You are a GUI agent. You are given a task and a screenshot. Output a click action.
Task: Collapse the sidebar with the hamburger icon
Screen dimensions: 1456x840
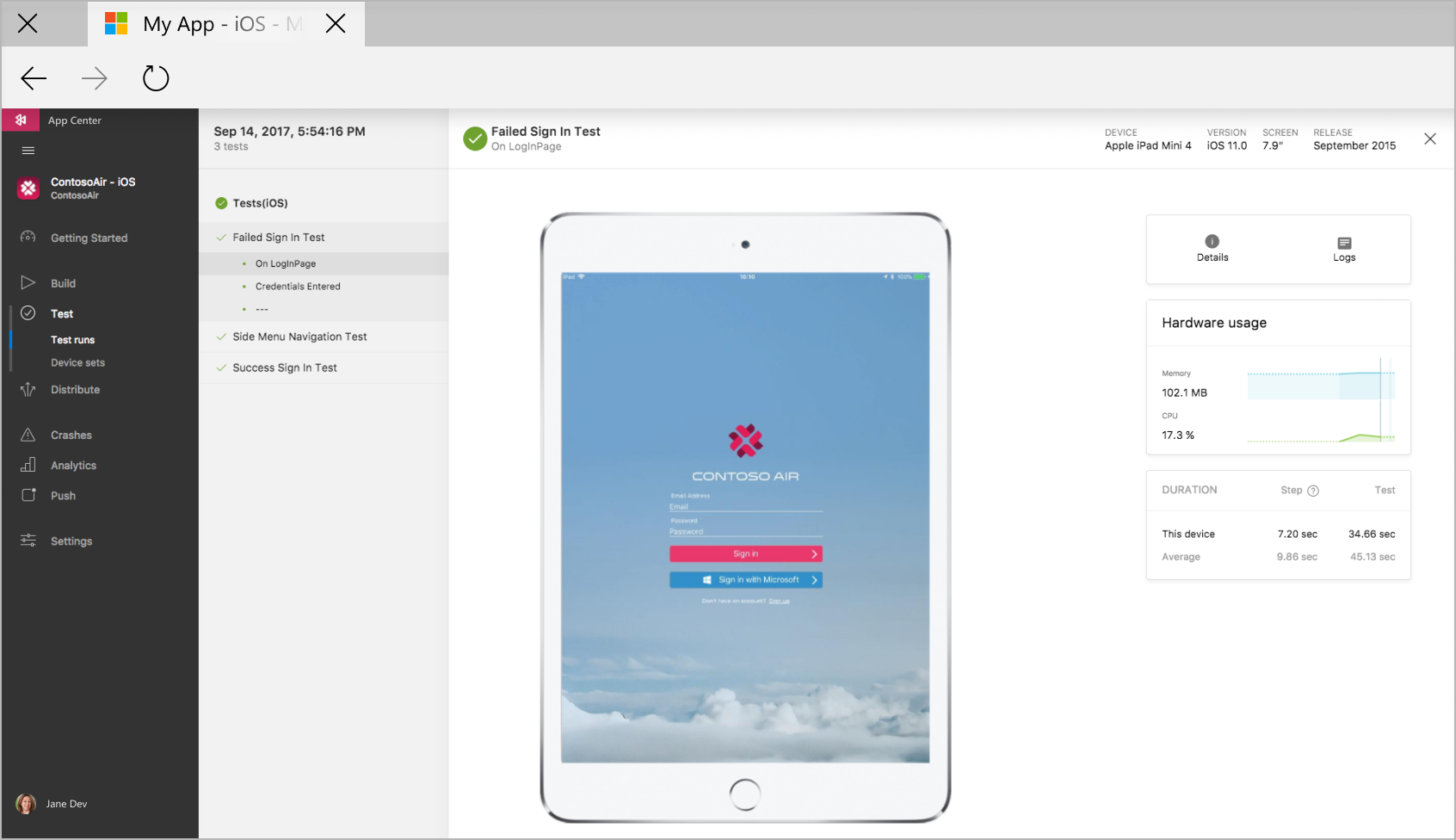pyautogui.click(x=28, y=150)
